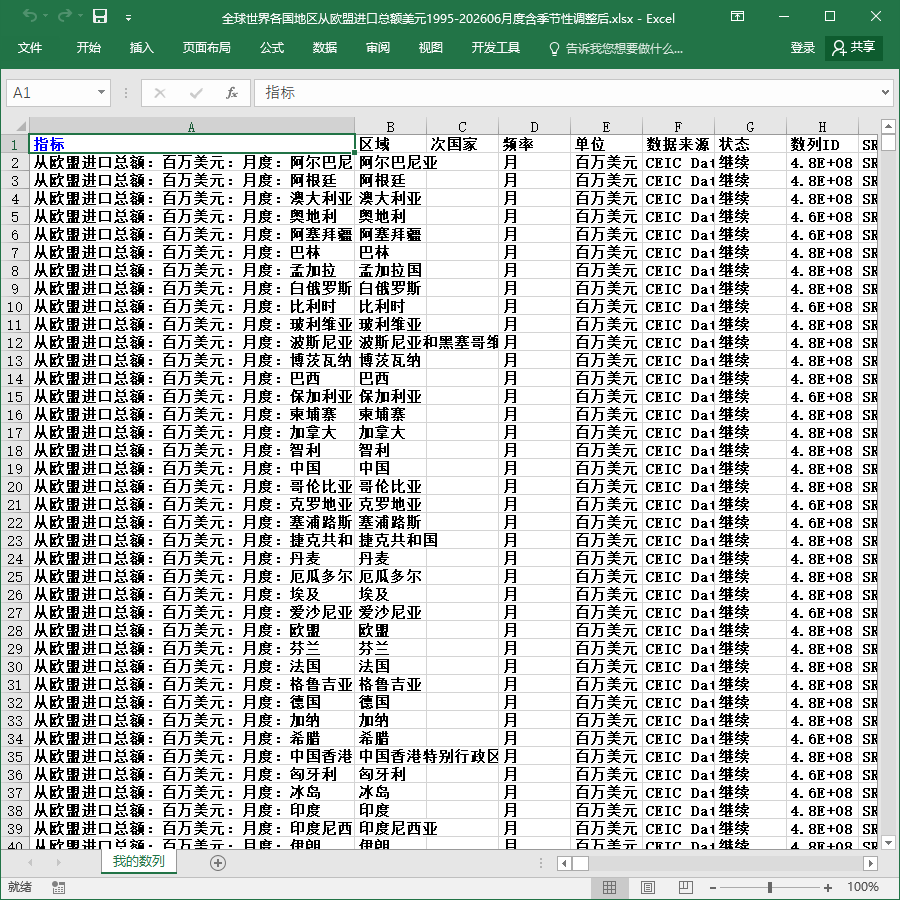This screenshot has width=900, height=900.
Task: Click the 登录 sign-in link
Action: [802, 48]
